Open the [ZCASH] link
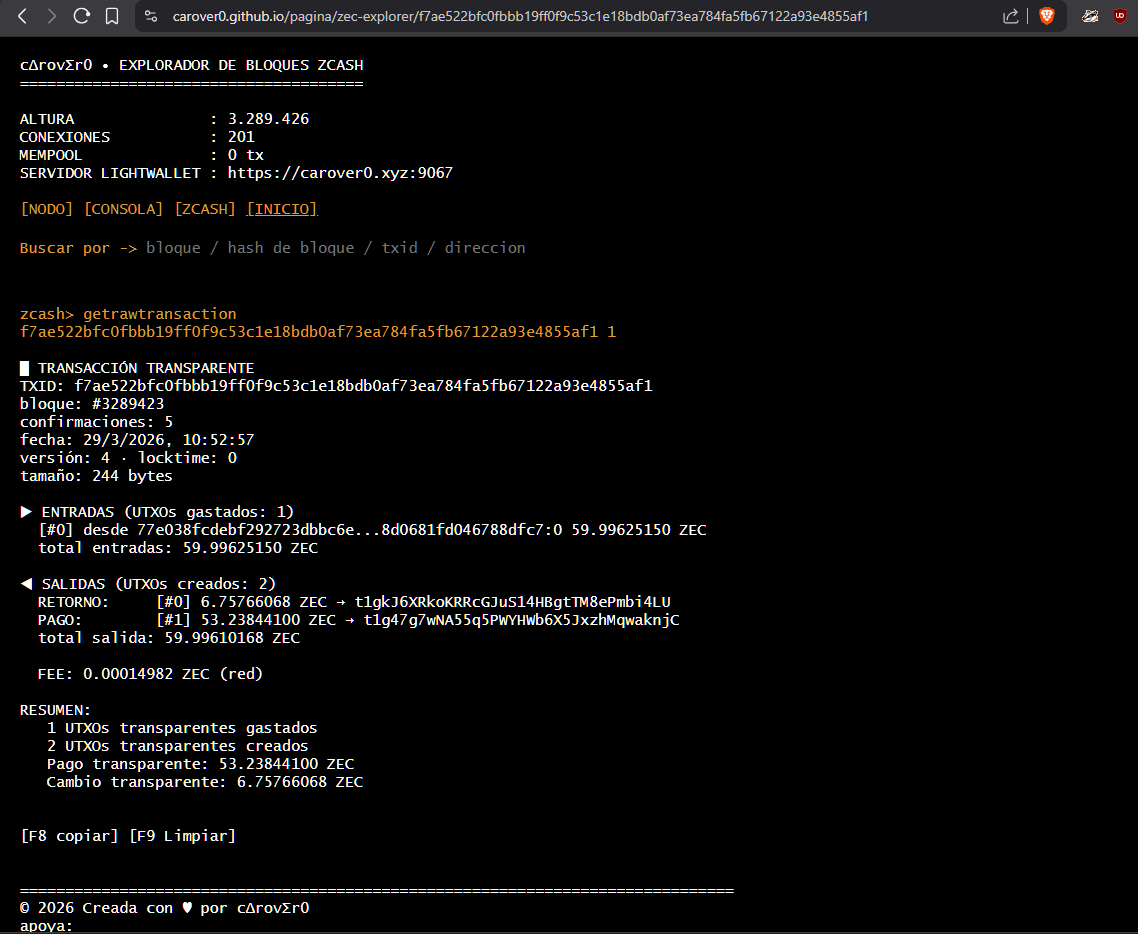 [x=205, y=209]
